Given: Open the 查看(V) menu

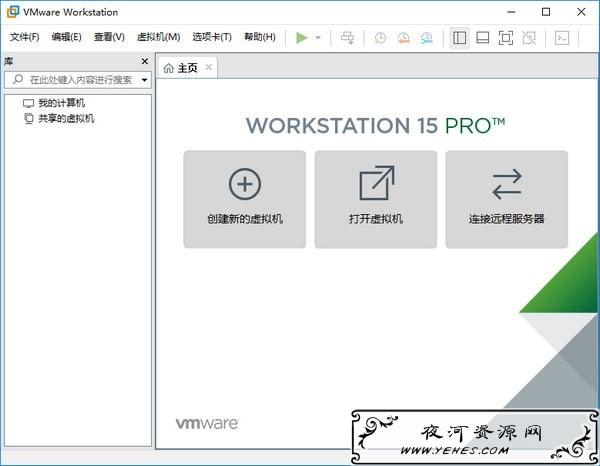Looking at the screenshot, I should pyautogui.click(x=109, y=37).
